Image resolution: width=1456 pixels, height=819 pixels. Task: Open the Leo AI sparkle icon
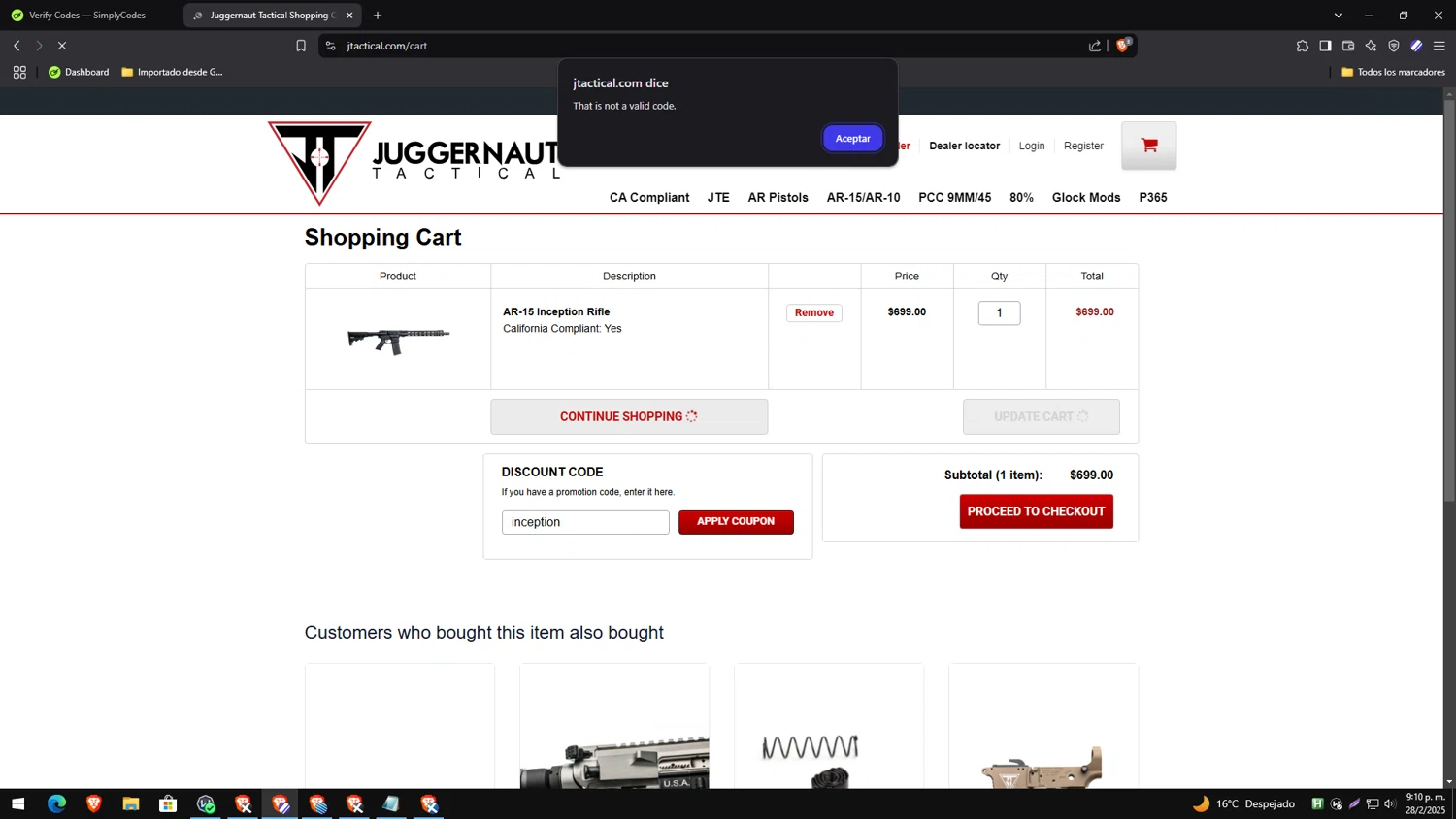(x=1371, y=46)
